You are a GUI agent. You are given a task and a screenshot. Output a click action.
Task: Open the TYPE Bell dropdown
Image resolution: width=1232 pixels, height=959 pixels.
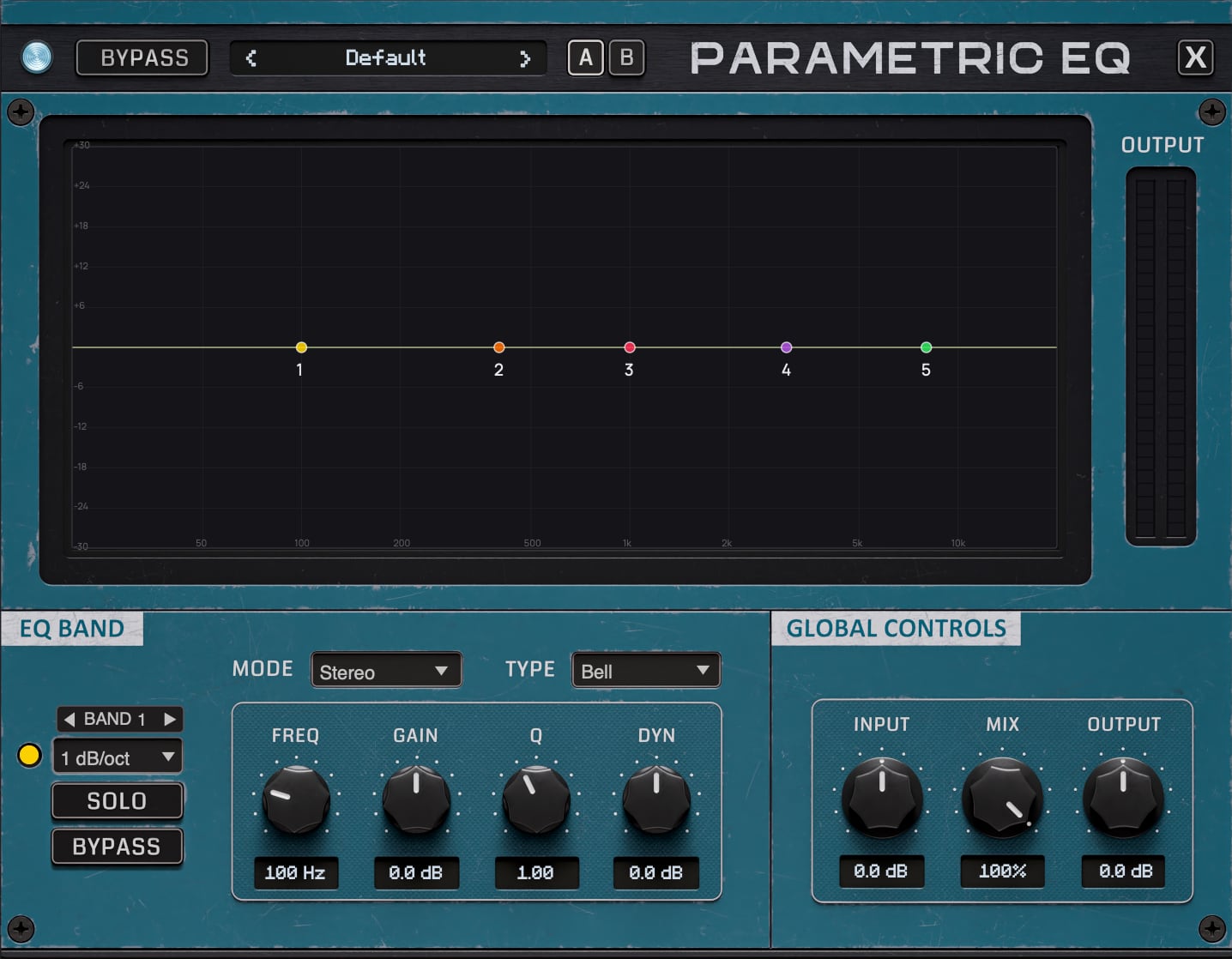pyautogui.click(x=646, y=671)
